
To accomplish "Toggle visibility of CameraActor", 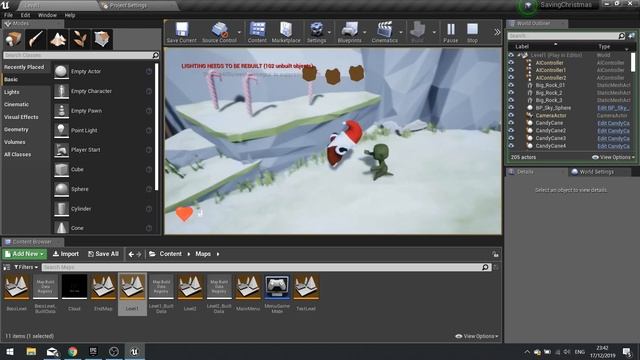I will coord(511,116).
